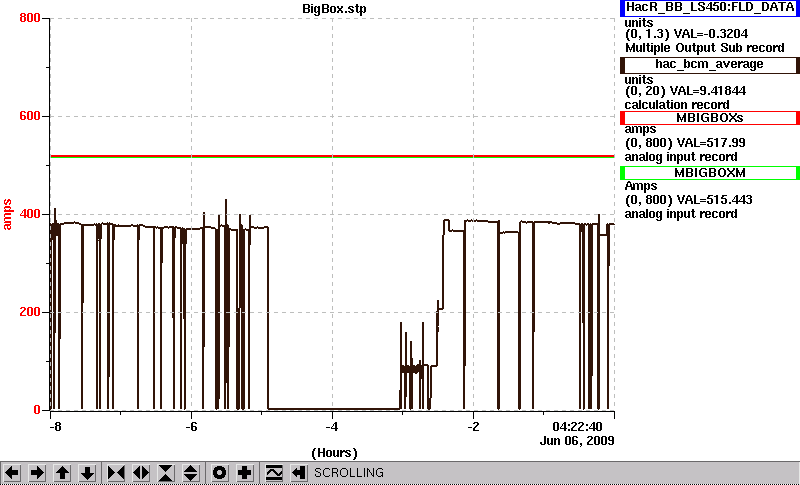Click the 200 tick on y-axis
800x485 pixels.
(30, 312)
